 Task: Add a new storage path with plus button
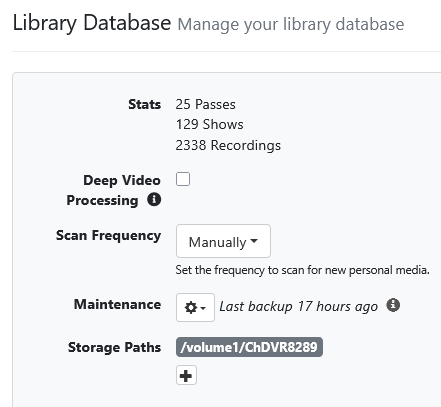pos(186,375)
